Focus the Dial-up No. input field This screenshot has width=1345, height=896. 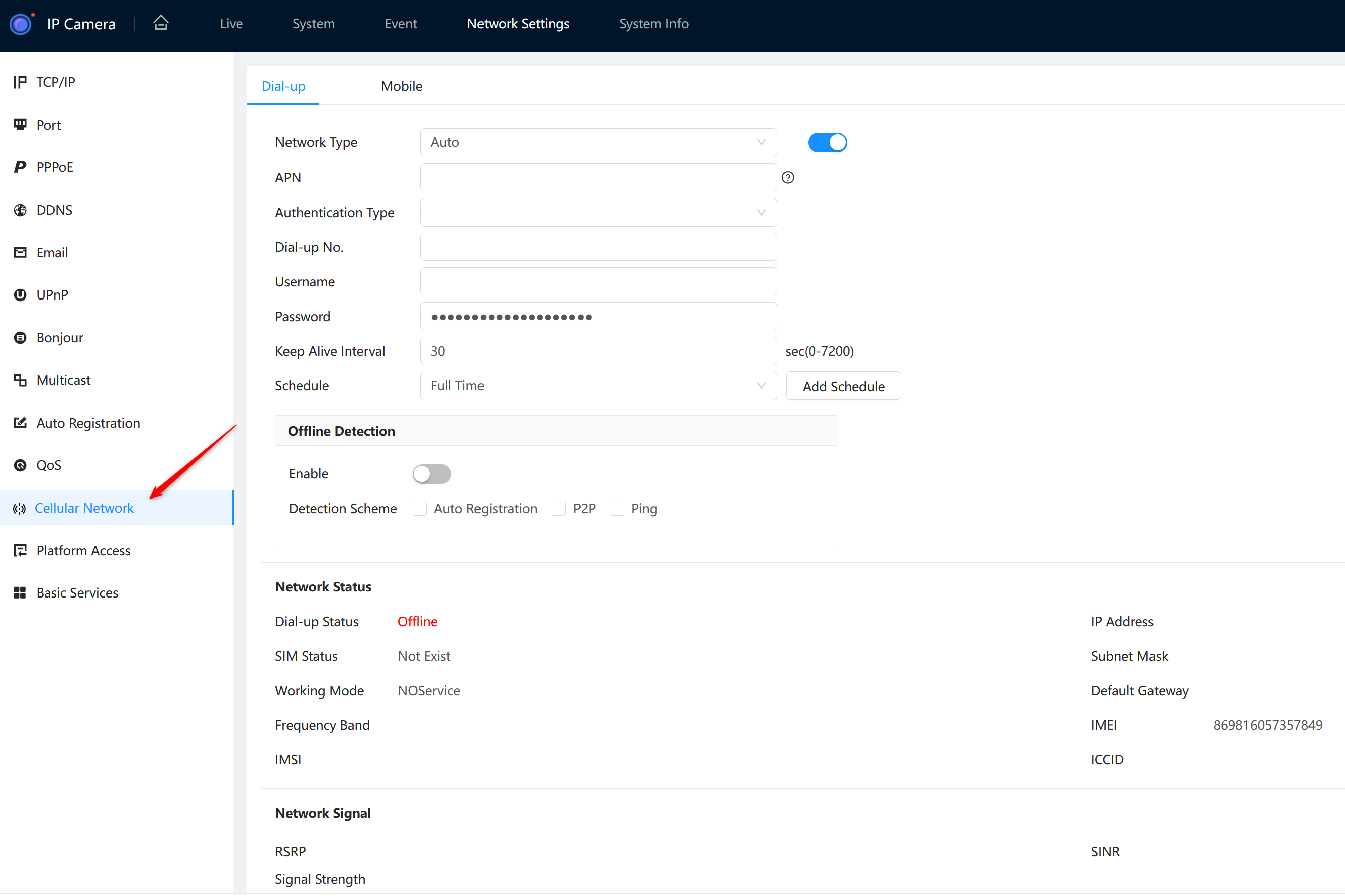click(x=598, y=247)
